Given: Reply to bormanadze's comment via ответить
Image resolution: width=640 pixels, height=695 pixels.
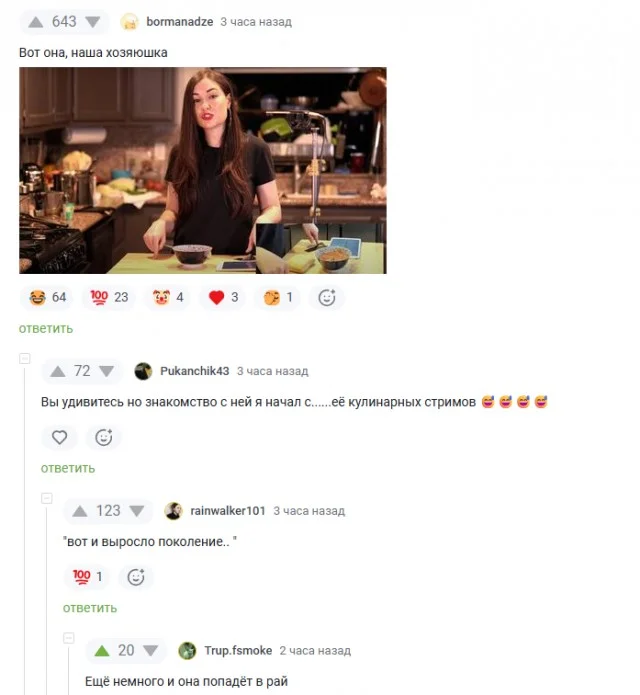Looking at the screenshot, I should tap(46, 329).
